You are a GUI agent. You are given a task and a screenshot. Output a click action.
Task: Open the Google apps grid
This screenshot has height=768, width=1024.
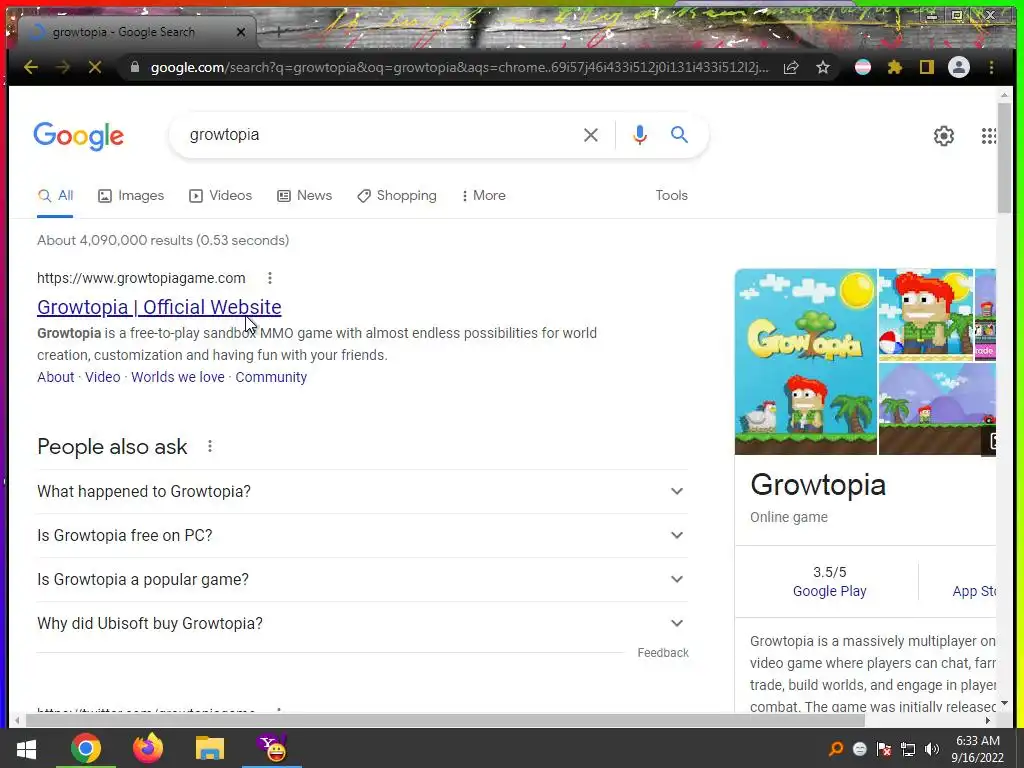(989, 136)
